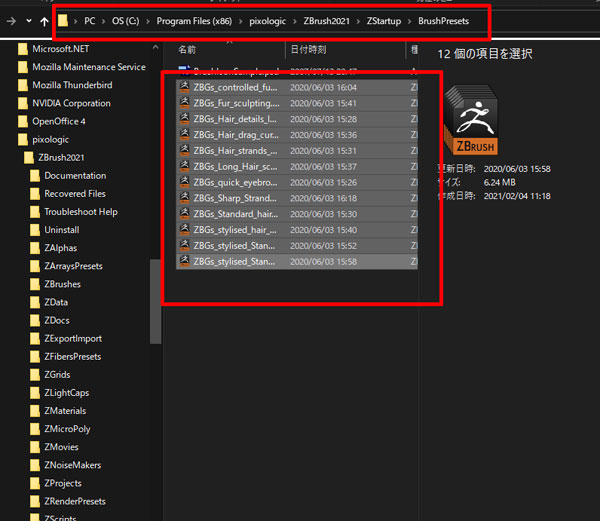Click scroll-up arrow of navigation pane
Viewport: 600px width, 521px height.
tap(155, 48)
